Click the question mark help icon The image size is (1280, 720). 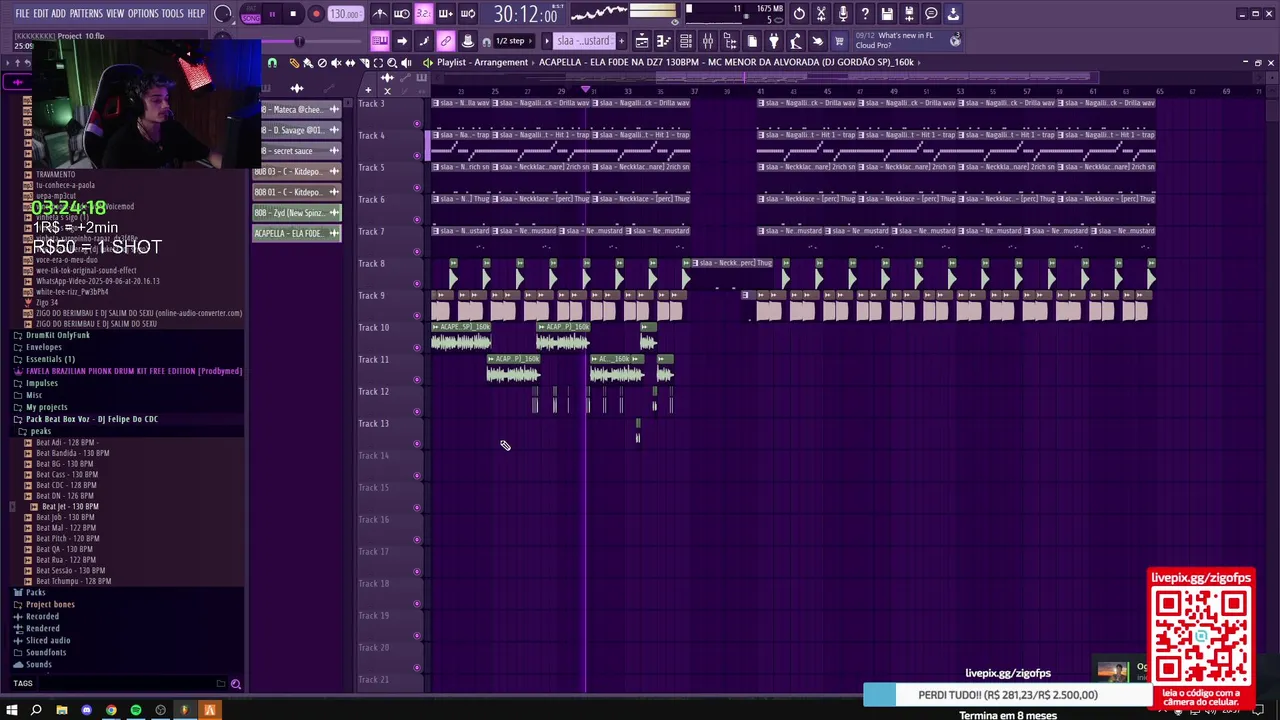tap(865, 14)
